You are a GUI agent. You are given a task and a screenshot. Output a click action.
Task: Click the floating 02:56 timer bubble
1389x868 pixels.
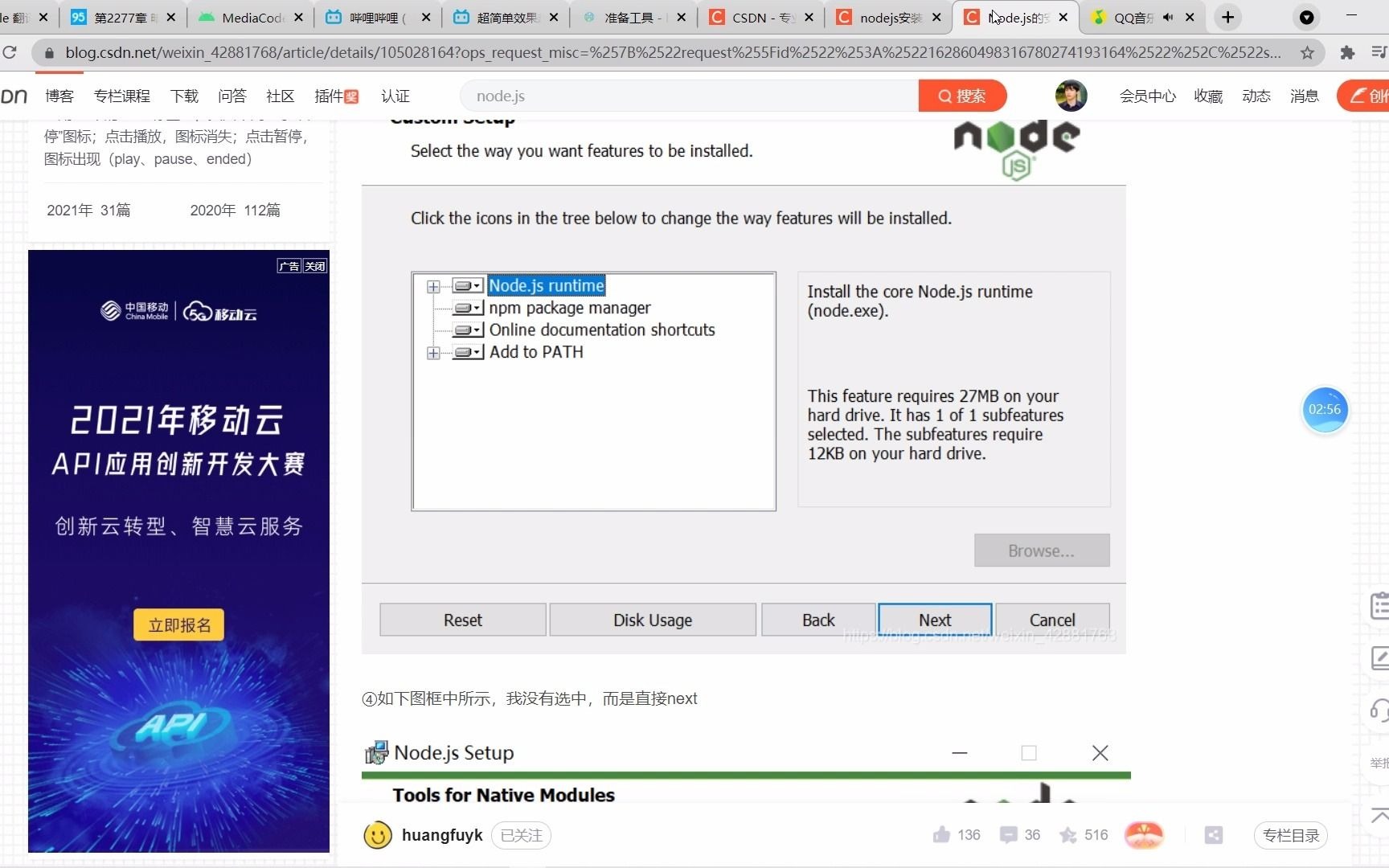[x=1325, y=409]
